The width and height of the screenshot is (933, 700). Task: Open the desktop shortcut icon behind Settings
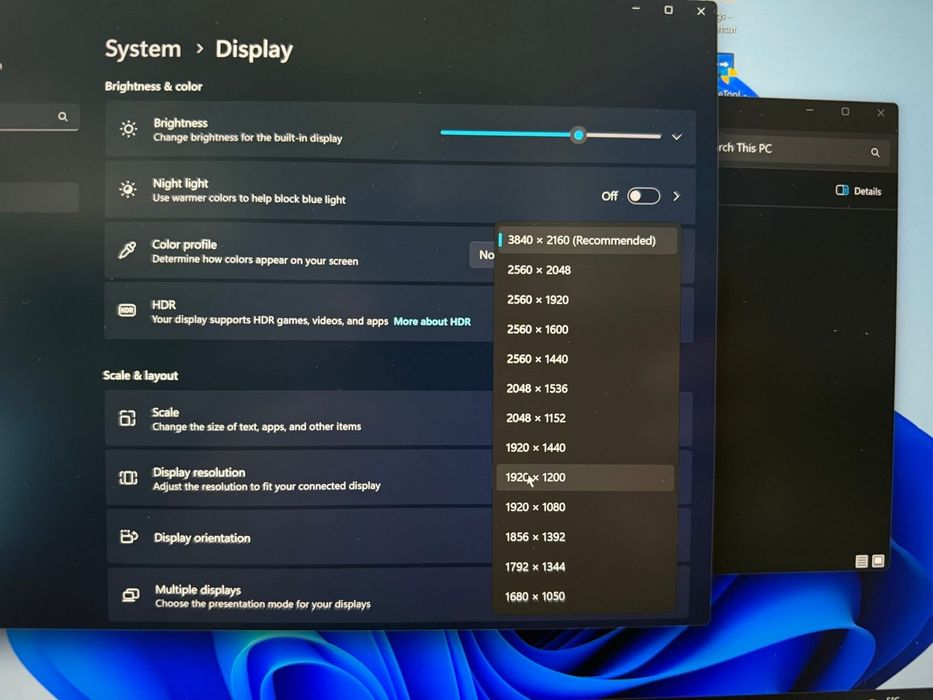tap(727, 70)
